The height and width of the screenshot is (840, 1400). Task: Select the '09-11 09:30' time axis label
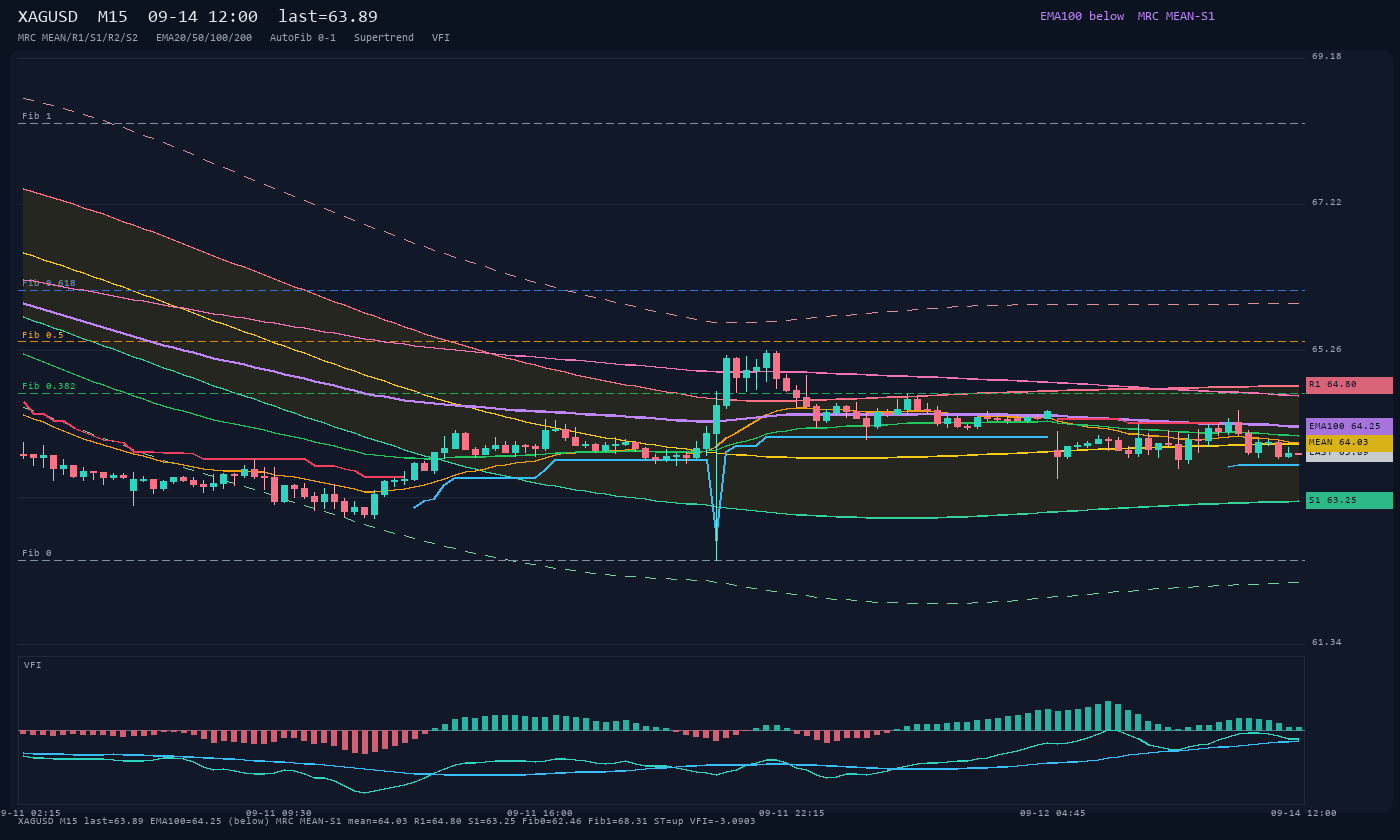click(x=279, y=814)
